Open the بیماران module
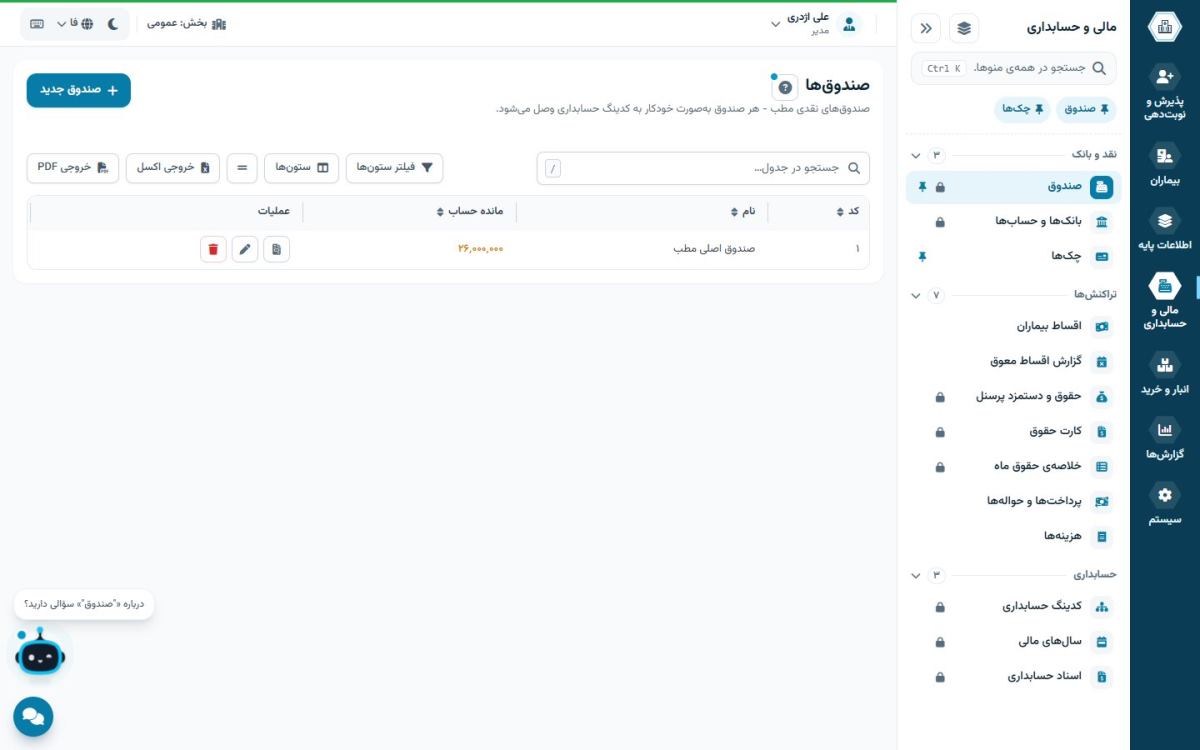This screenshot has height=750, width=1200. coord(1164,165)
